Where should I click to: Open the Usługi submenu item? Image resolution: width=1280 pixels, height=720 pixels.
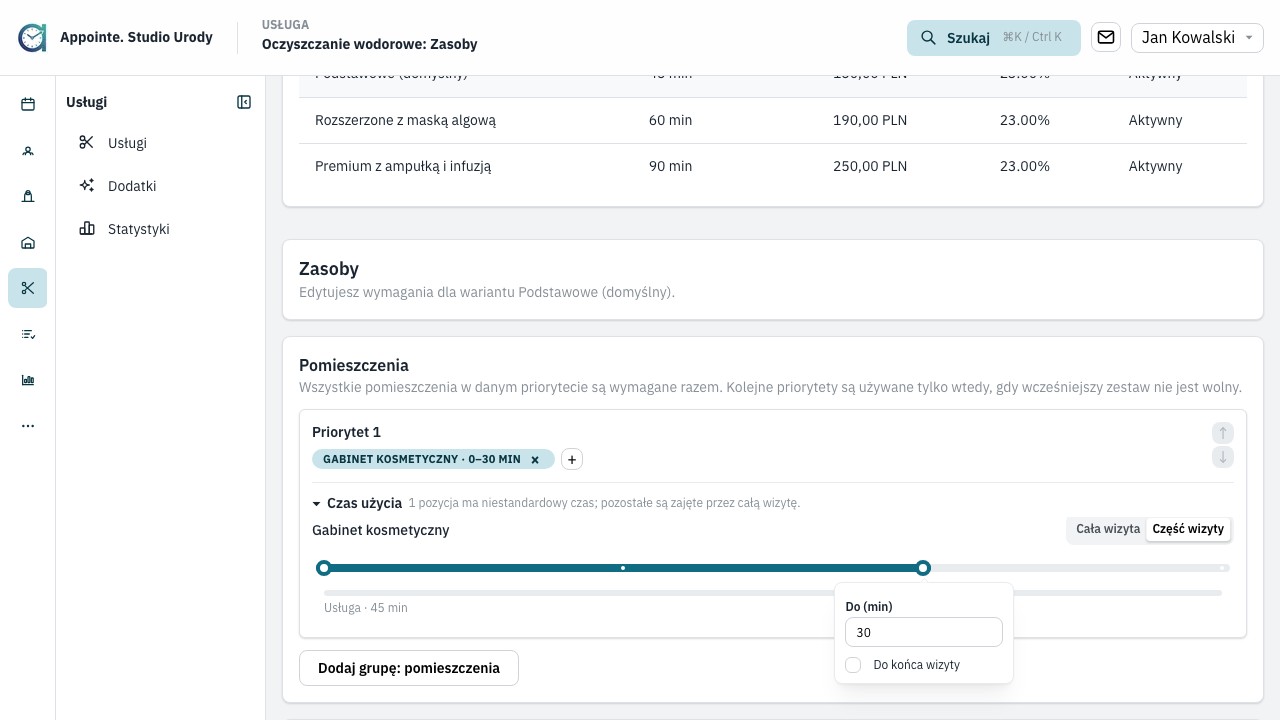[x=161, y=143]
